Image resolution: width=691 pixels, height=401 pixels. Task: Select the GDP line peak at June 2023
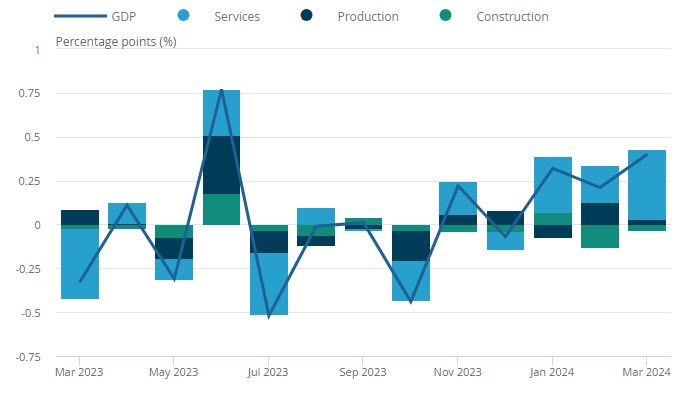click(221, 91)
